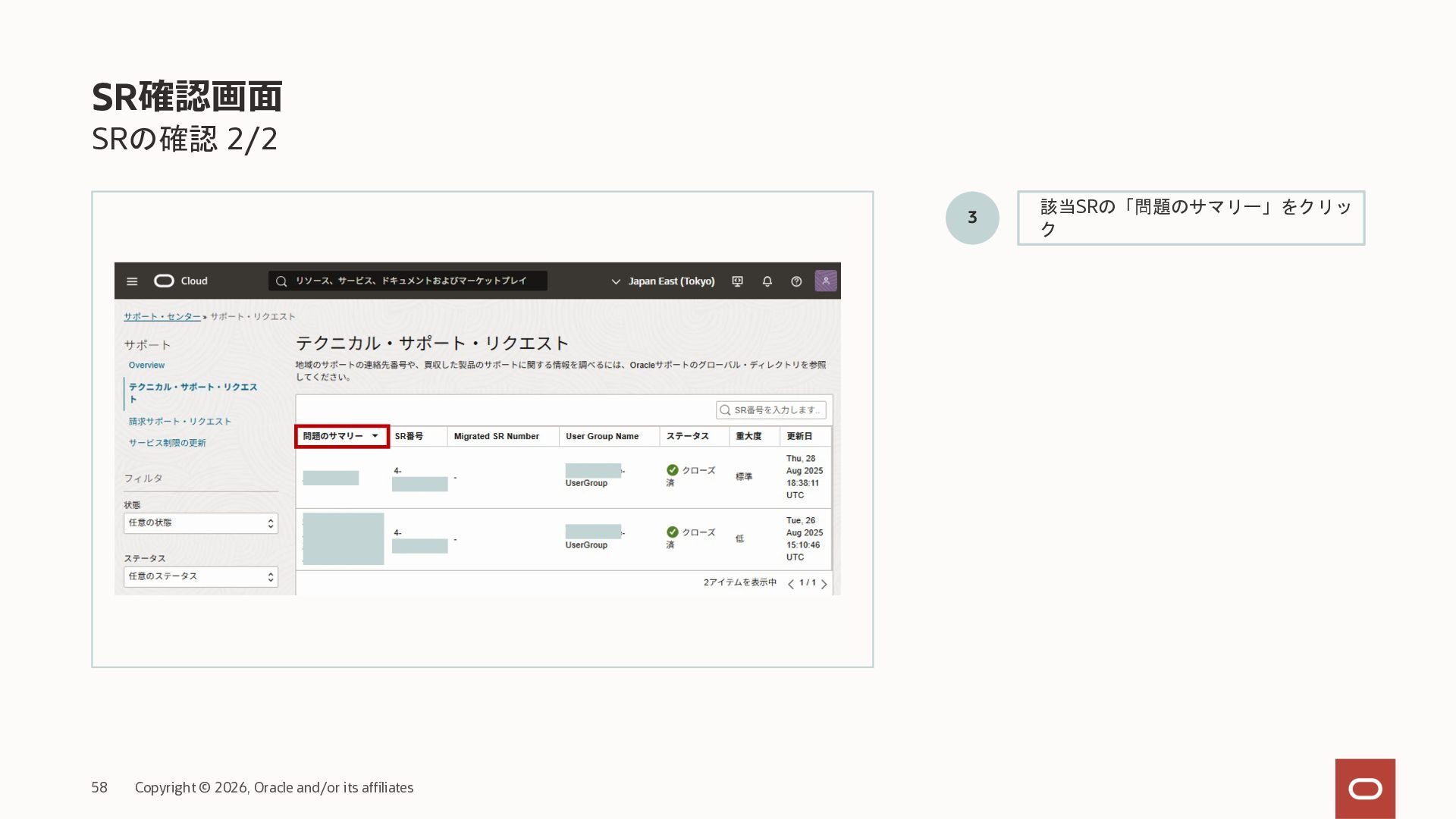
Task: Click first row's redacted problem summary
Action: 331,478
